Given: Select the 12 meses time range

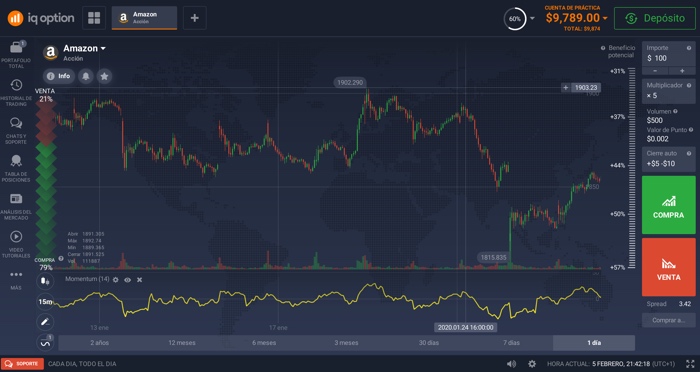Looking at the screenshot, I should tap(182, 343).
